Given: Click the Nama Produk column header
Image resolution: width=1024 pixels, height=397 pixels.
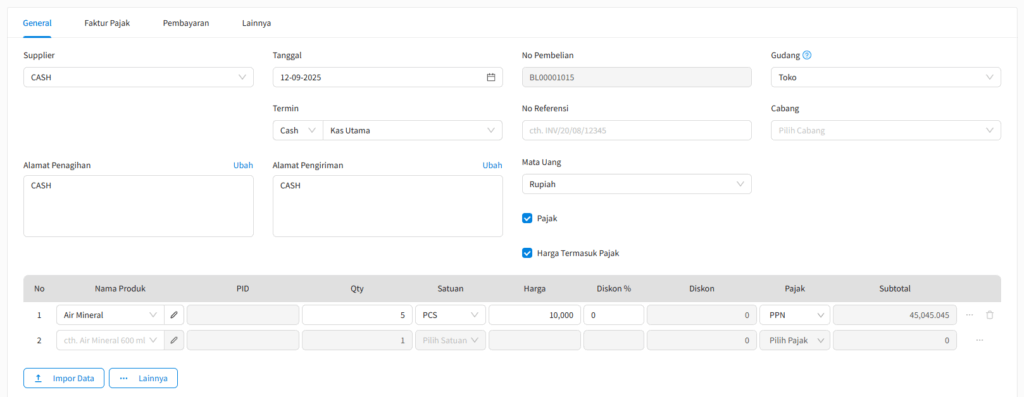Looking at the screenshot, I should coord(120,289).
